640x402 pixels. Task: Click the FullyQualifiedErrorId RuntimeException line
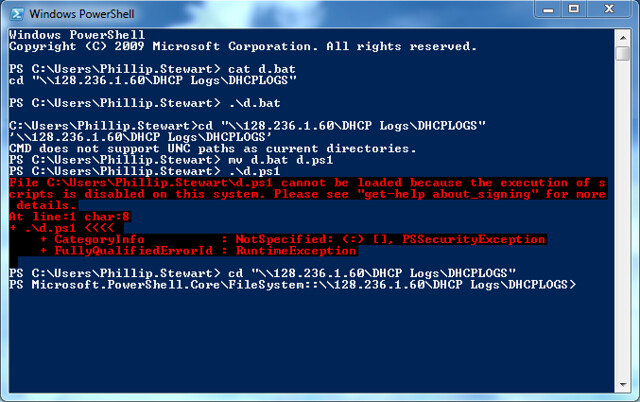198,251
